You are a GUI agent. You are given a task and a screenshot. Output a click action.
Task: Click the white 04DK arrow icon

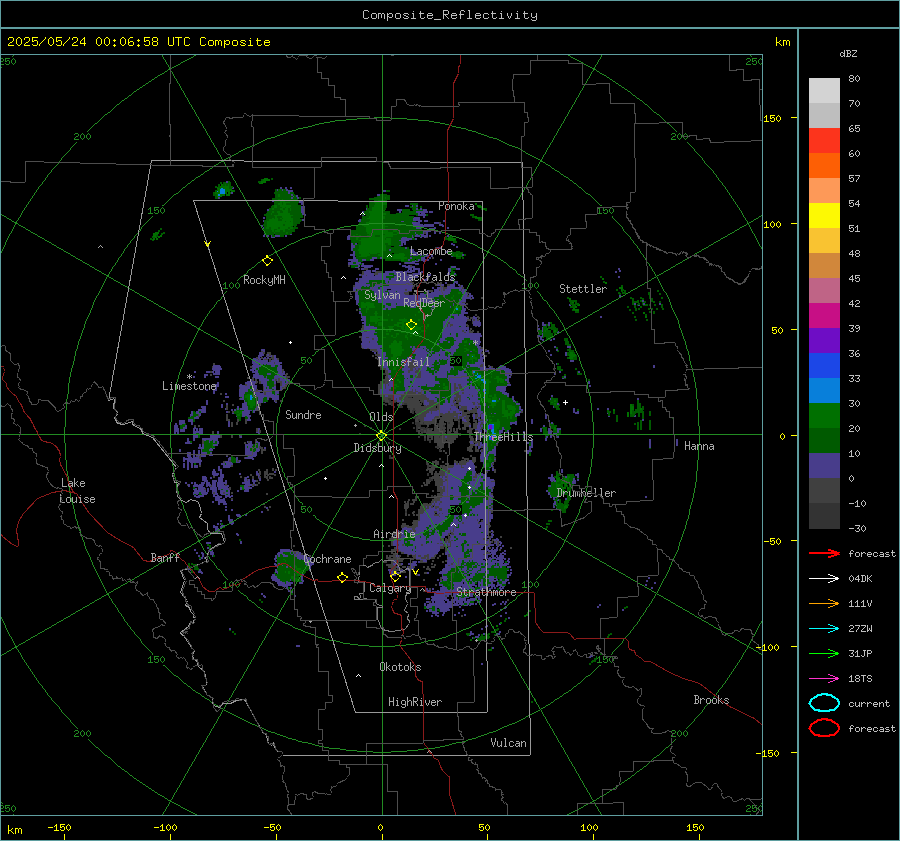[824, 578]
